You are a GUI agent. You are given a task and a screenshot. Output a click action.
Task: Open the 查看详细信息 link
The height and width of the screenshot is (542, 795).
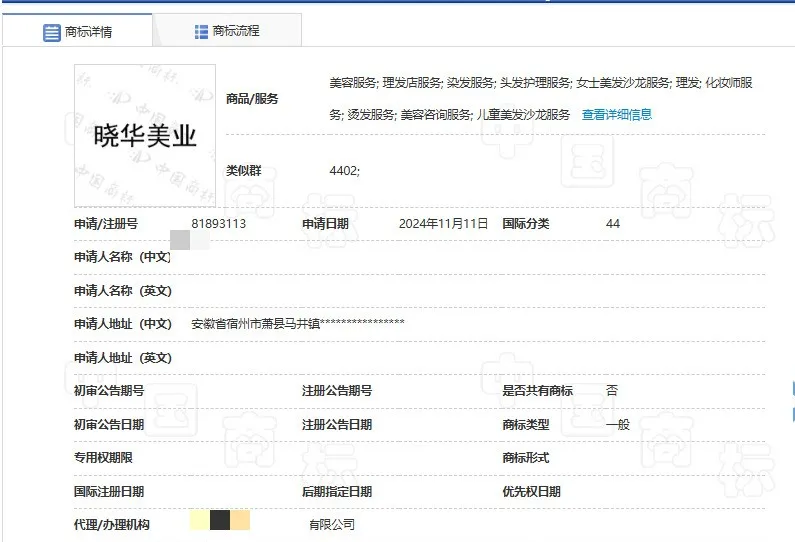617,115
